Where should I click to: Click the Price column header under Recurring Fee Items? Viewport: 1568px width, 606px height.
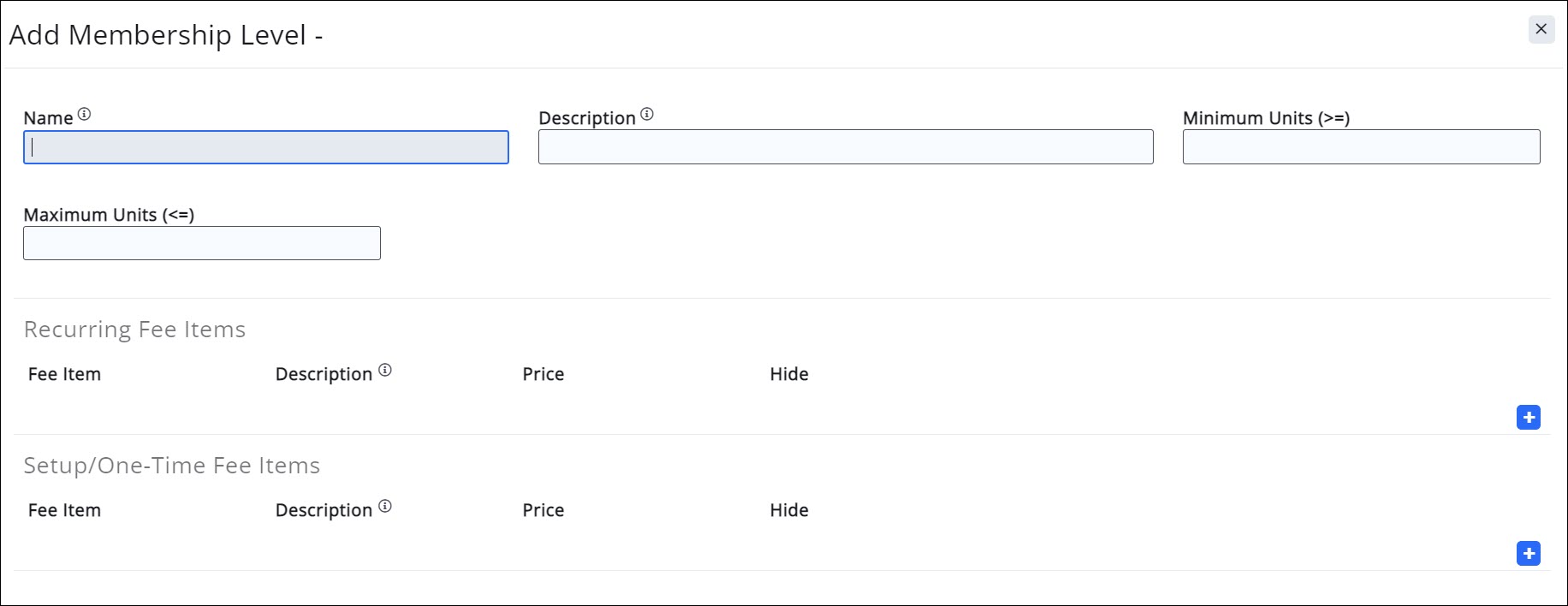[x=543, y=374]
